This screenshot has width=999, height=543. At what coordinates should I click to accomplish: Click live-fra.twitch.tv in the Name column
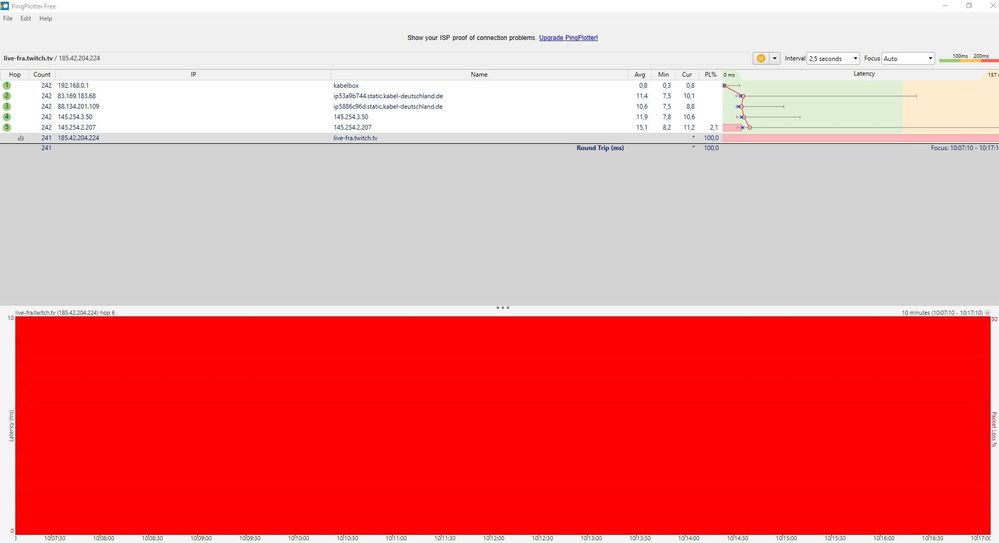pos(355,138)
